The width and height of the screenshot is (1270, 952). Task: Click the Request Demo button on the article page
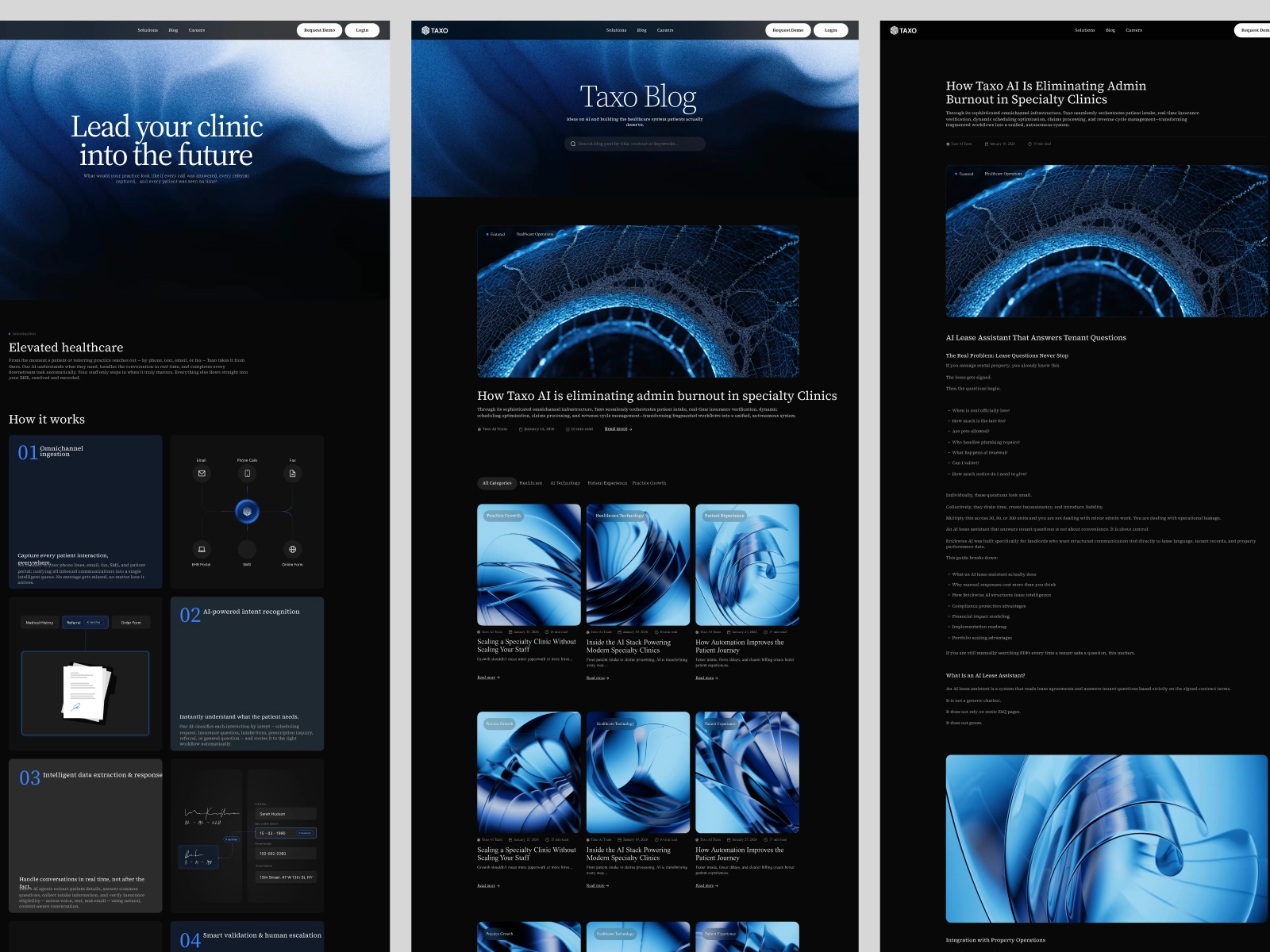point(1253,30)
